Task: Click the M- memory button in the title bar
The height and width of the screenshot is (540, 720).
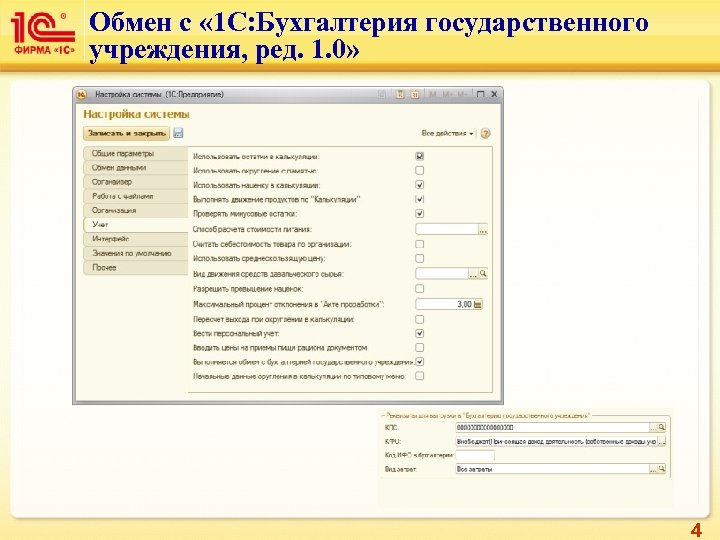Action: coord(462,94)
